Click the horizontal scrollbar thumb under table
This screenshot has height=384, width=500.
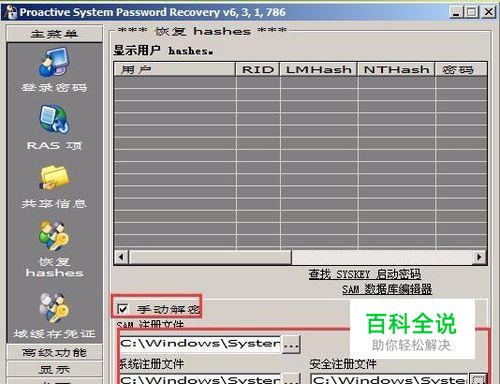coord(210,257)
